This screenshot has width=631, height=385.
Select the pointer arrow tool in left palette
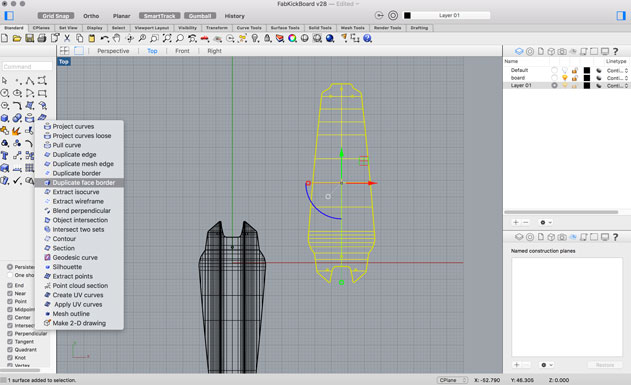[x=5, y=80]
